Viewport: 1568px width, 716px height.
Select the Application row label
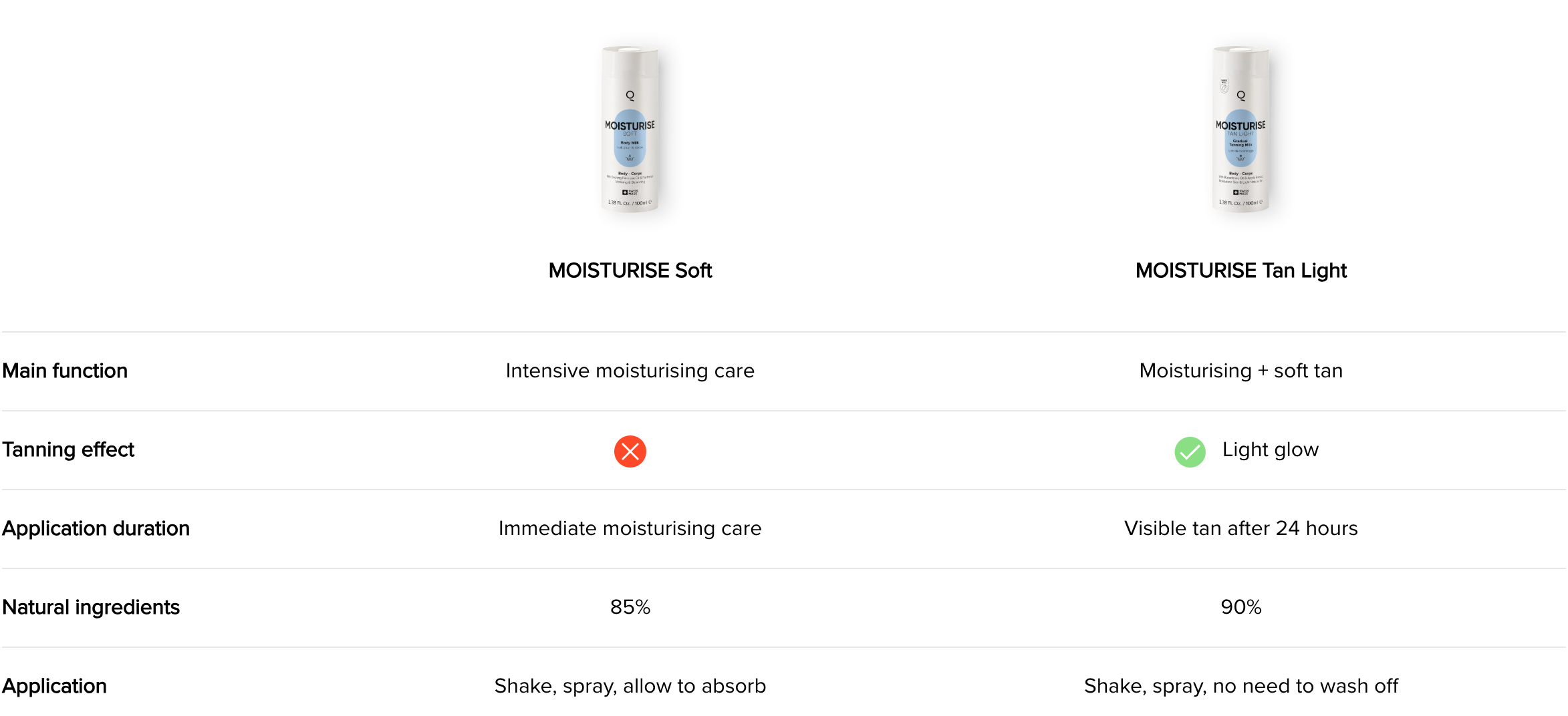pos(54,686)
